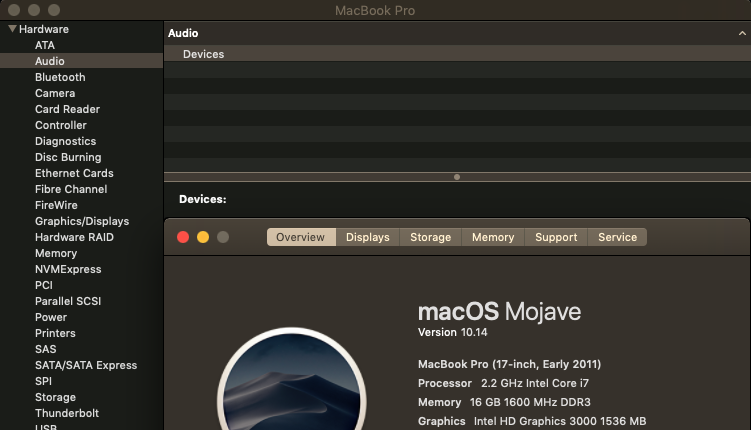Click the pane splitter handle dot
751x430 pixels.
tap(457, 177)
